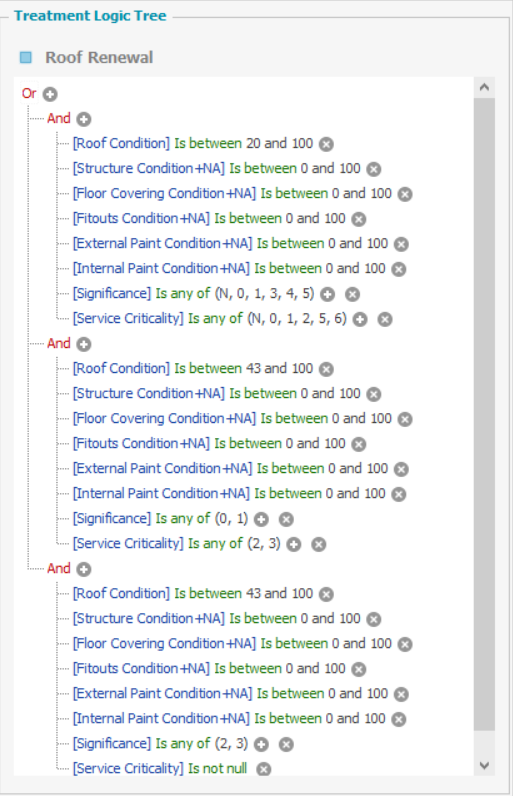
Task: Click plus icon beside first And group
Action: click(84, 119)
